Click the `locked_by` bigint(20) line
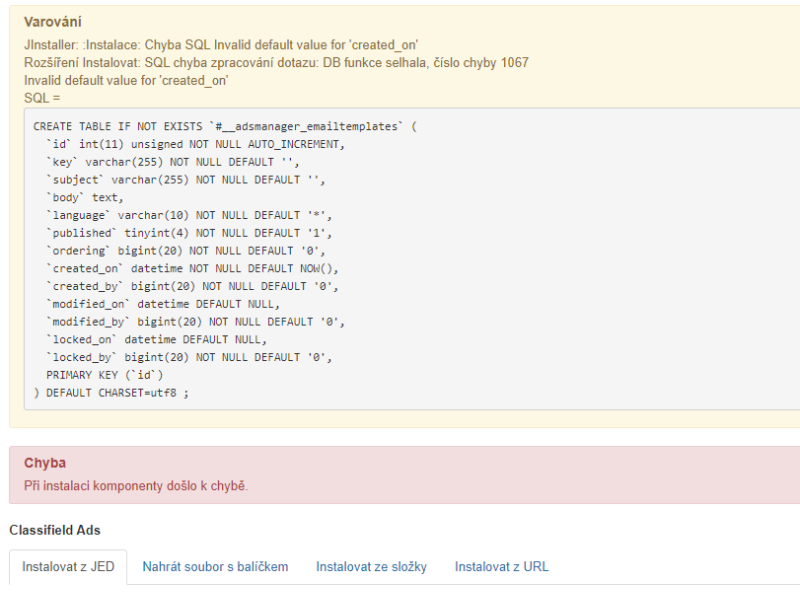 tap(189, 357)
